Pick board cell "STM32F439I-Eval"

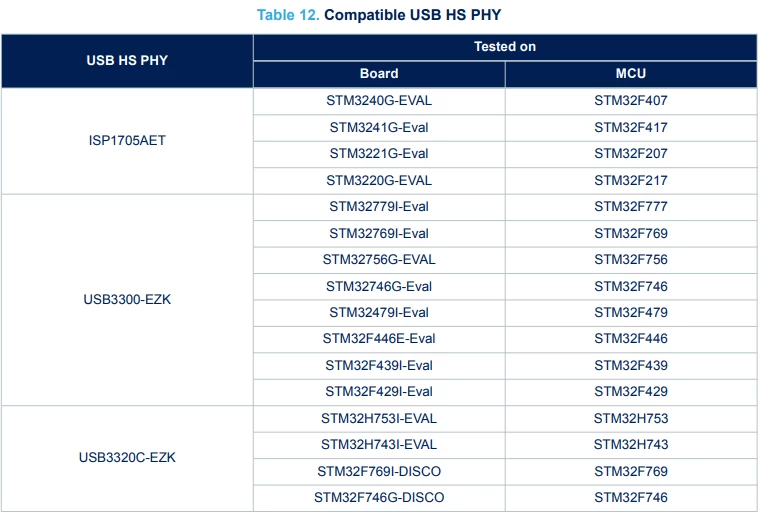tap(379, 366)
